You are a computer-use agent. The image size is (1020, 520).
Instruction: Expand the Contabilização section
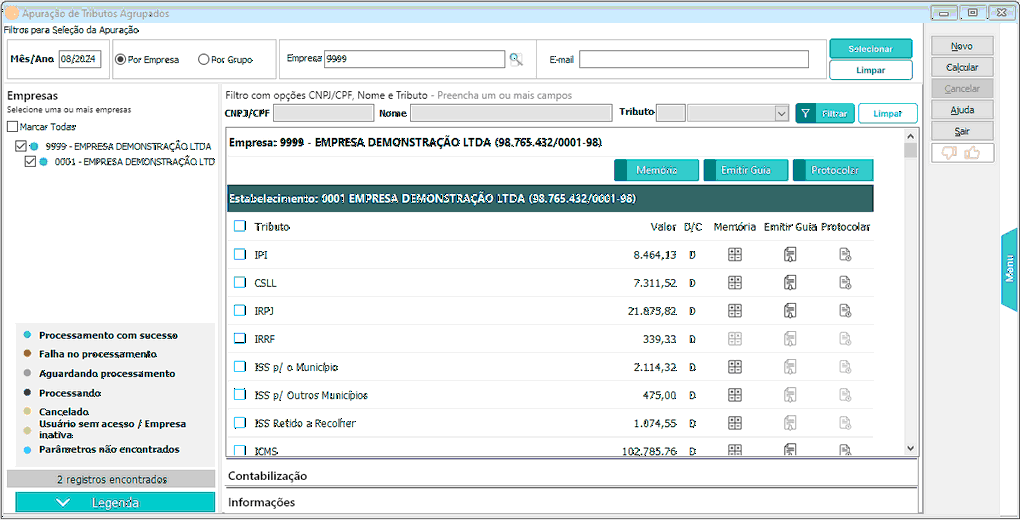click(268, 475)
